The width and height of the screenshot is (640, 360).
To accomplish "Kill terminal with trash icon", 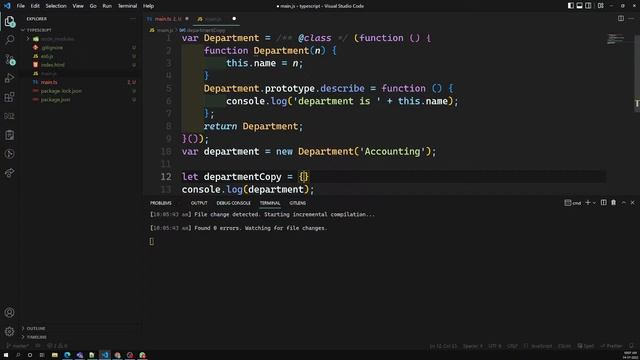I will 613,202.
